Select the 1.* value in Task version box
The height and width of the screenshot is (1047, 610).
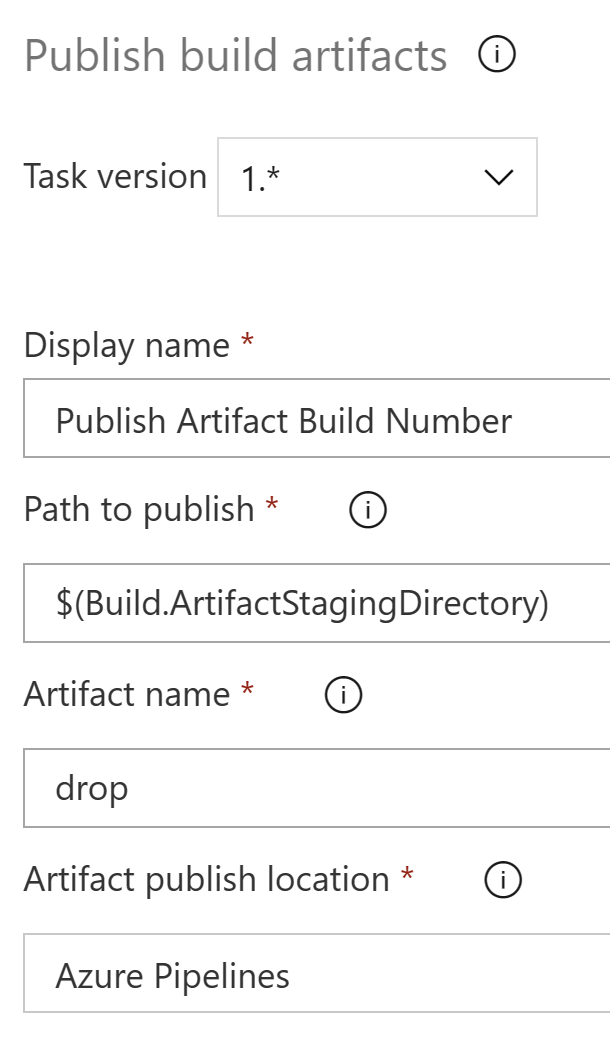pos(260,178)
